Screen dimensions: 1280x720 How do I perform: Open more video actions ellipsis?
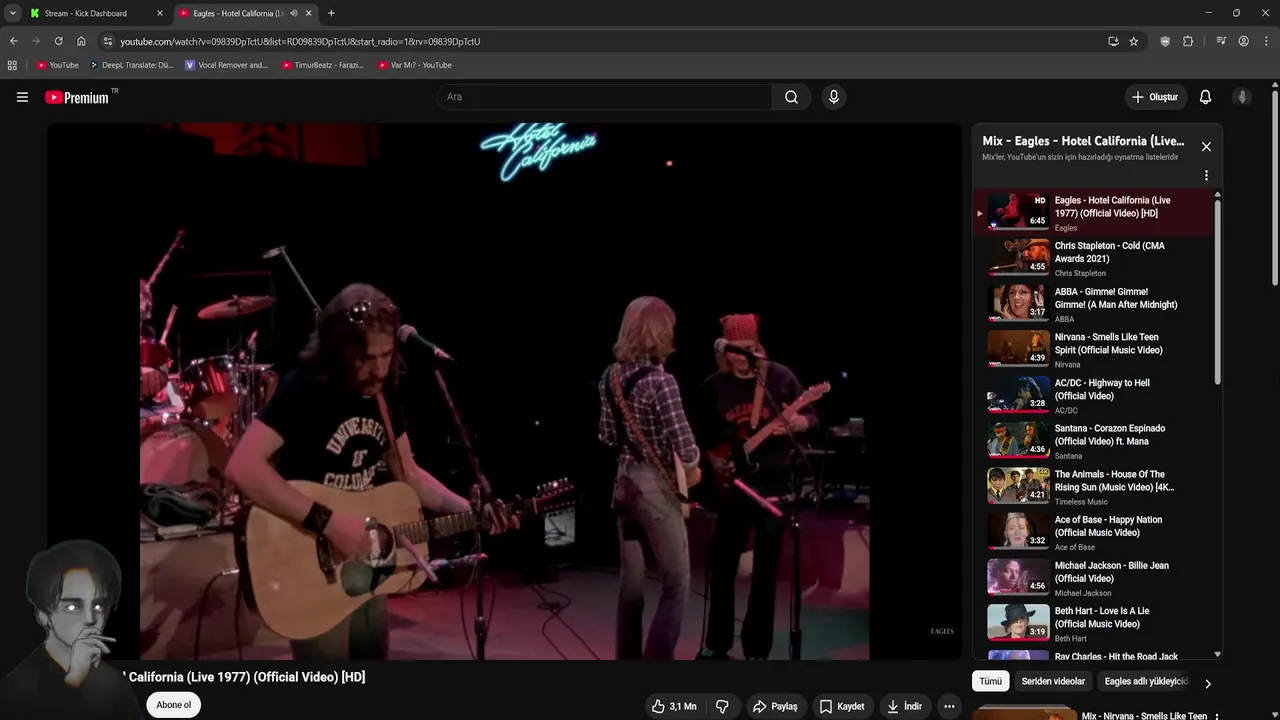point(949,706)
